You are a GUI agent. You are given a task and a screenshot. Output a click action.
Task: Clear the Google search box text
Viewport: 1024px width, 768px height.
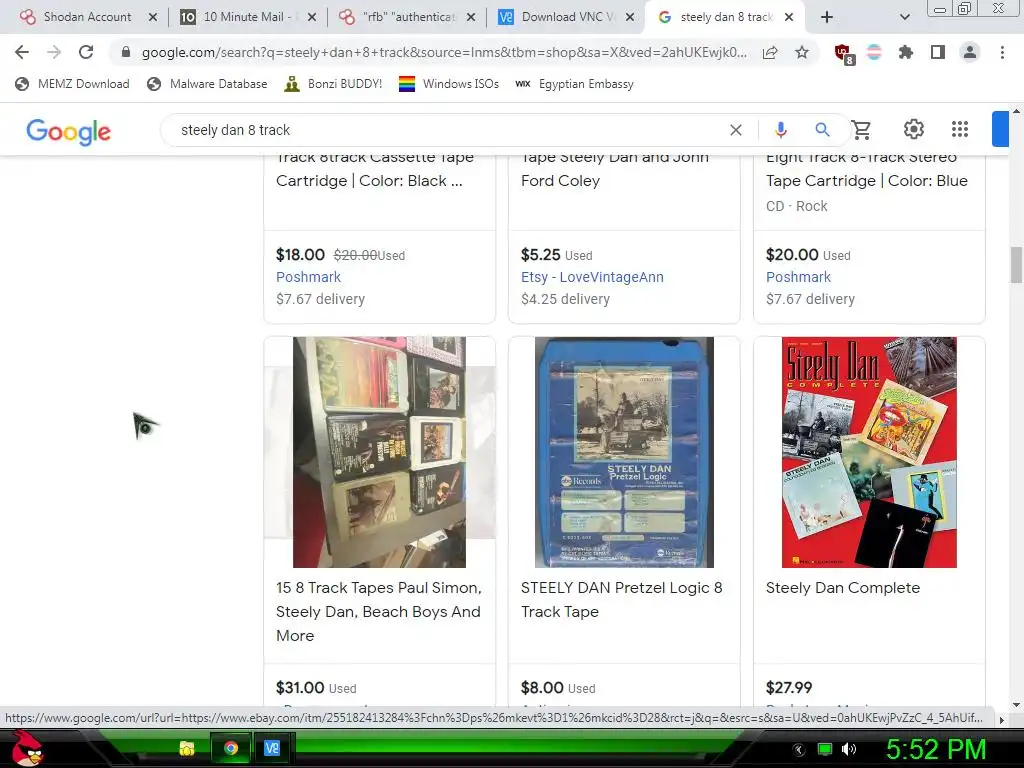(x=735, y=130)
